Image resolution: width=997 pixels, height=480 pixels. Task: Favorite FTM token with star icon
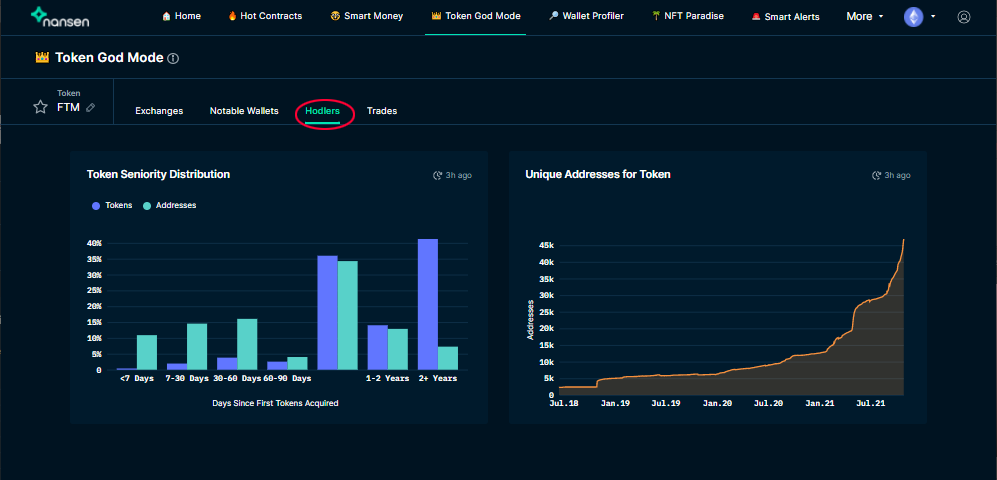(x=40, y=107)
